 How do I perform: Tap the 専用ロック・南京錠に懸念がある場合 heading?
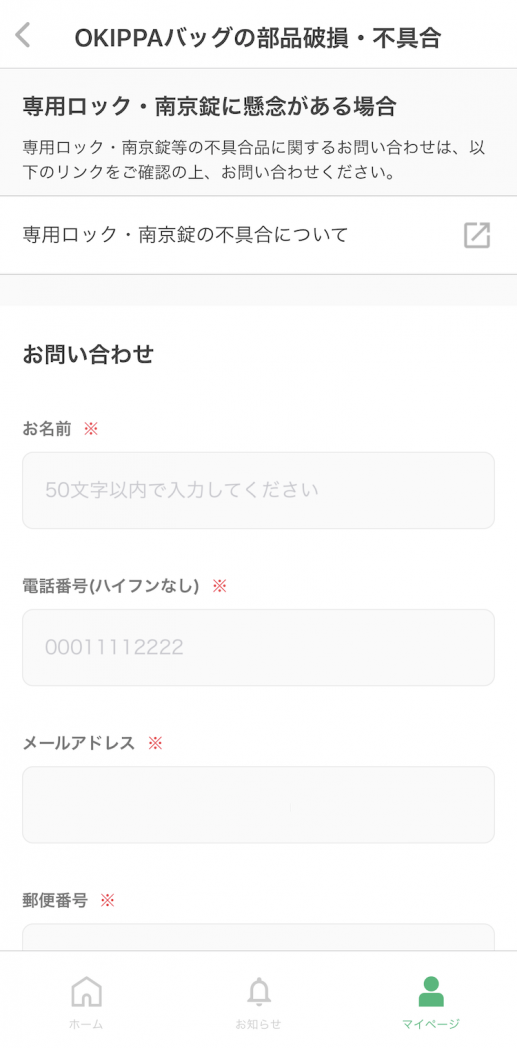(210, 107)
